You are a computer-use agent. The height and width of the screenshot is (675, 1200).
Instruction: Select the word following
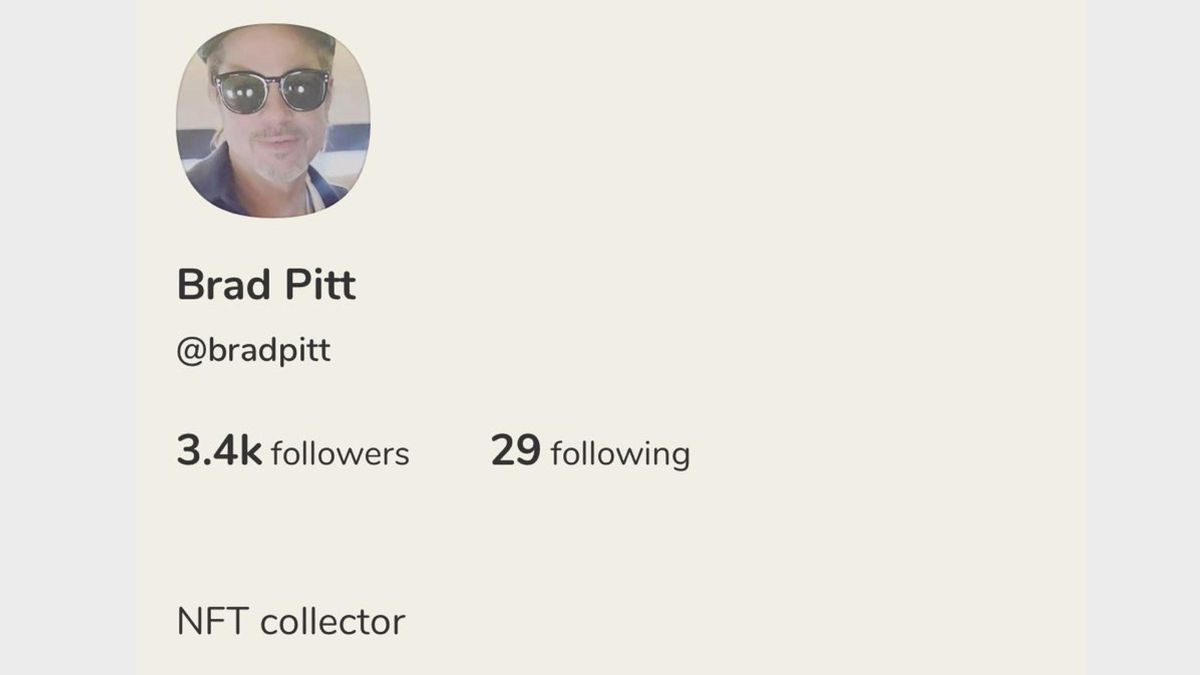point(620,455)
